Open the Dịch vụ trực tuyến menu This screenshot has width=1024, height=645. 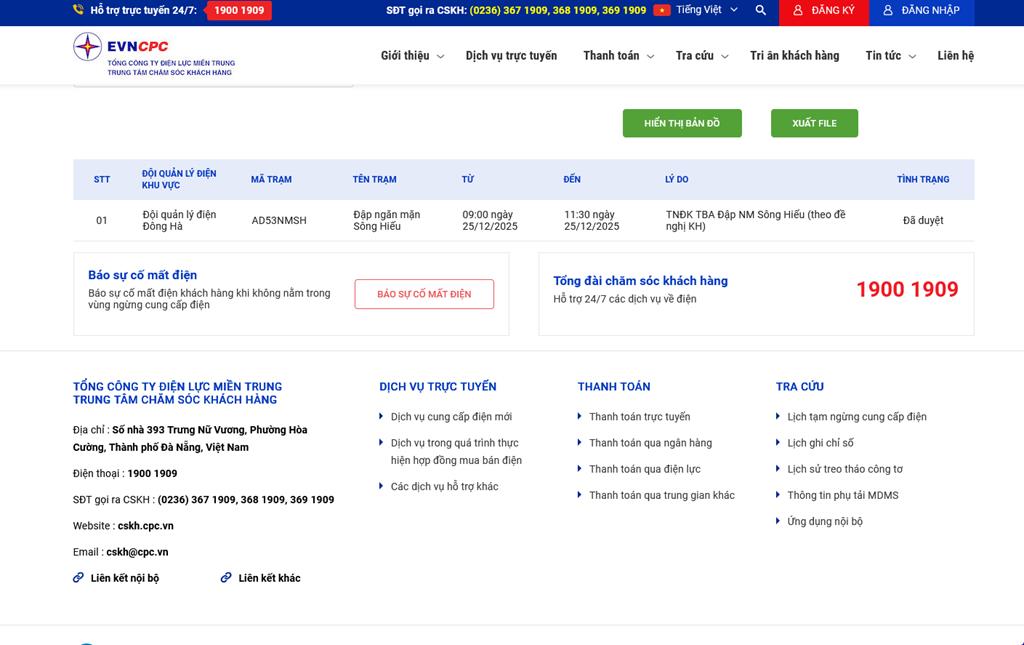click(x=511, y=56)
